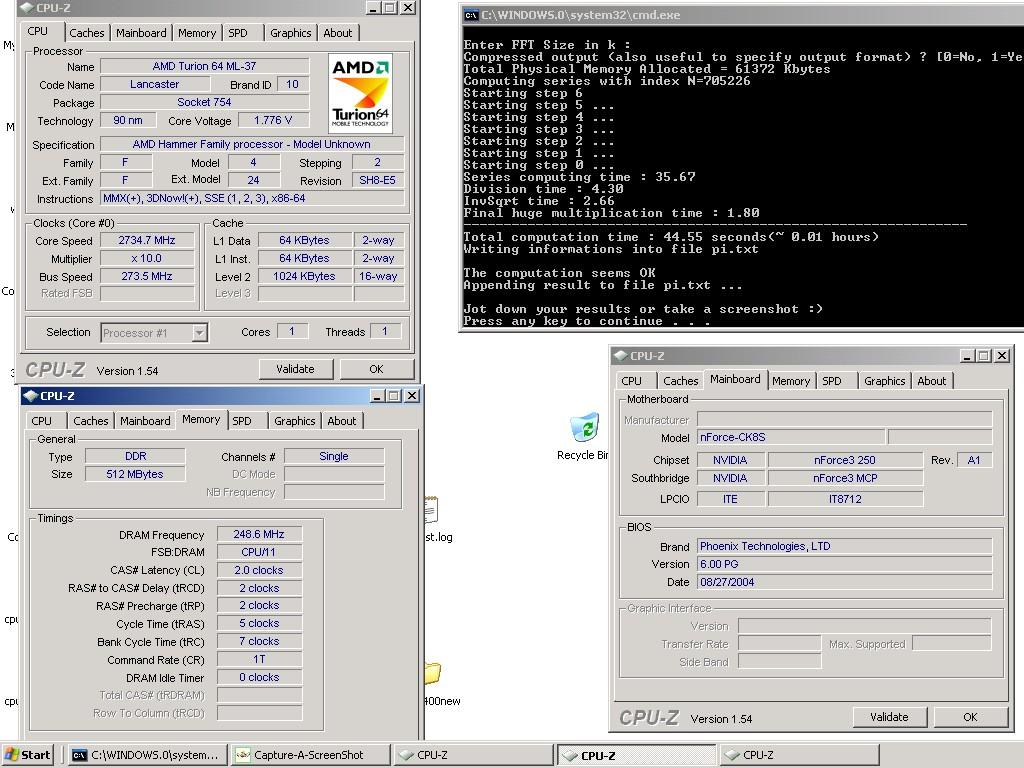This screenshot has height=768, width=1024.
Task: Click Validate in Mainboard CPU-Z window
Action: pyautogui.click(x=889, y=717)
